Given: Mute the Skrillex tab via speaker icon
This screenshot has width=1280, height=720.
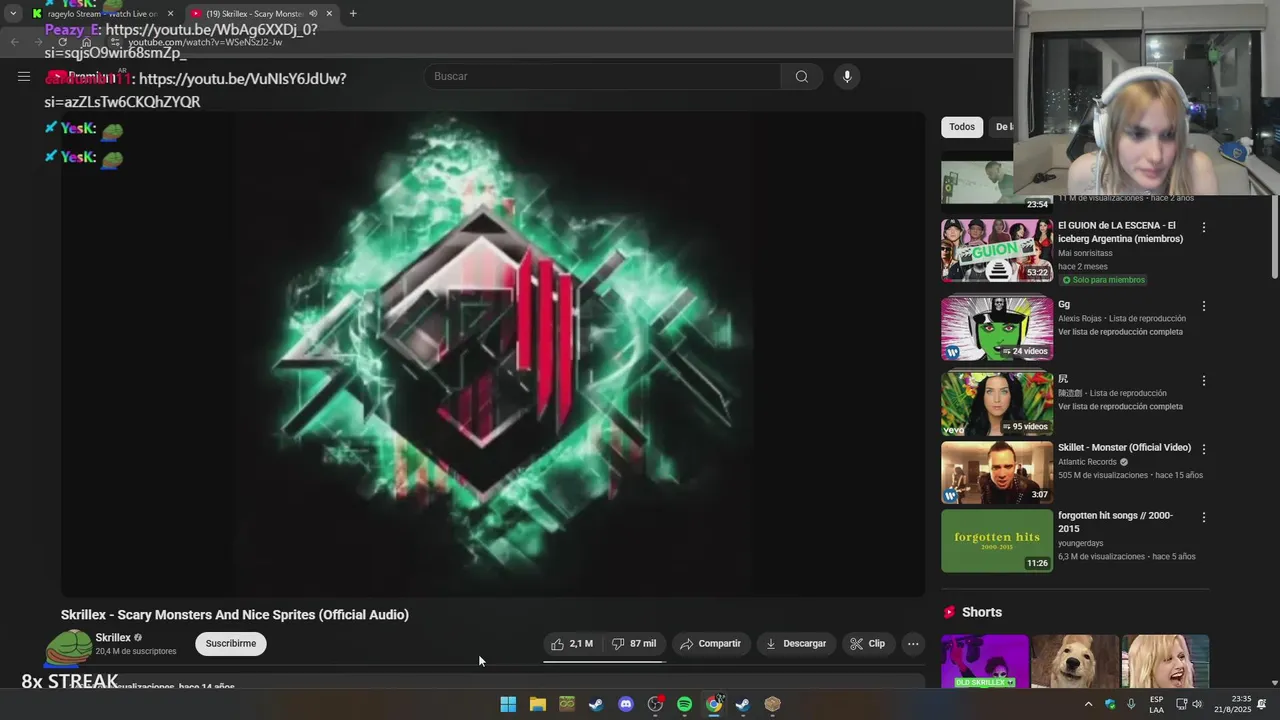Looking at the screenshot, I should pos(313,13).
